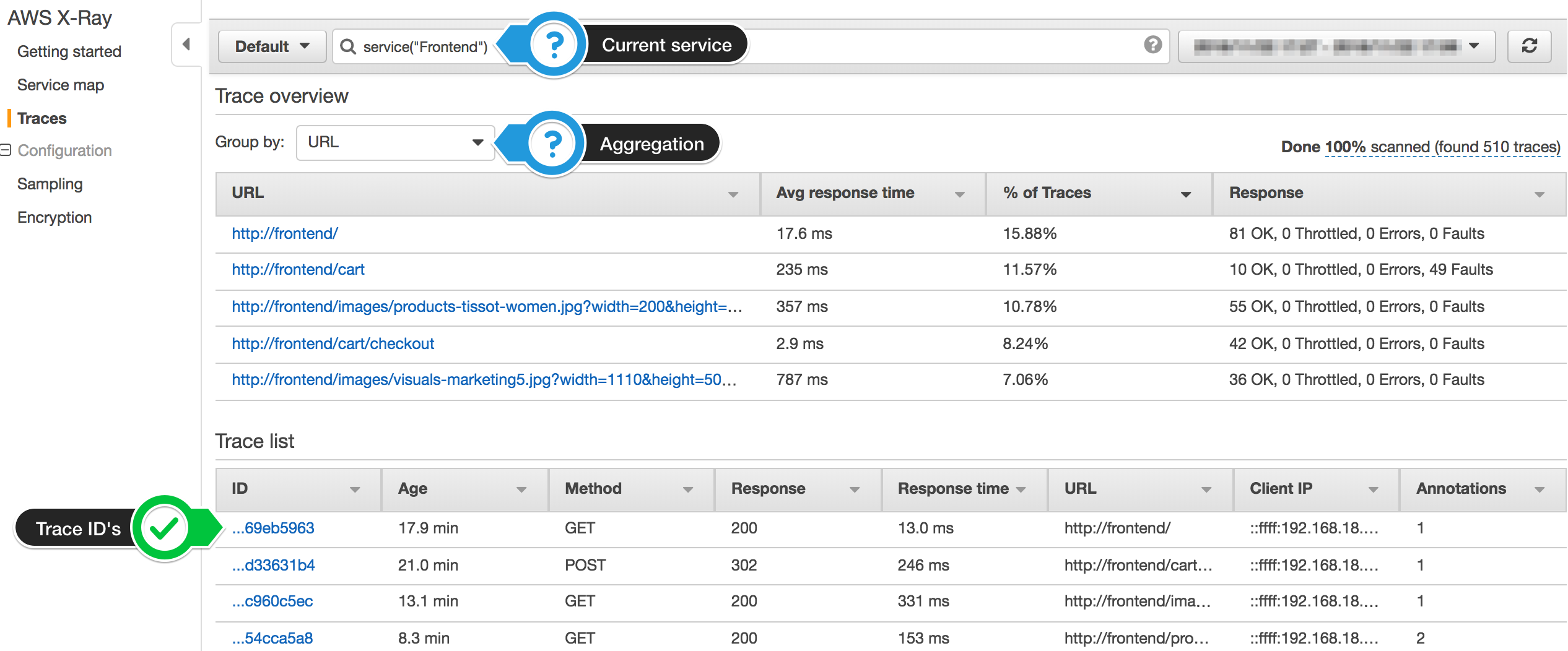Open Getting started in sidebar
This screenshot has width=1568, height=651.
click(69, 51)
